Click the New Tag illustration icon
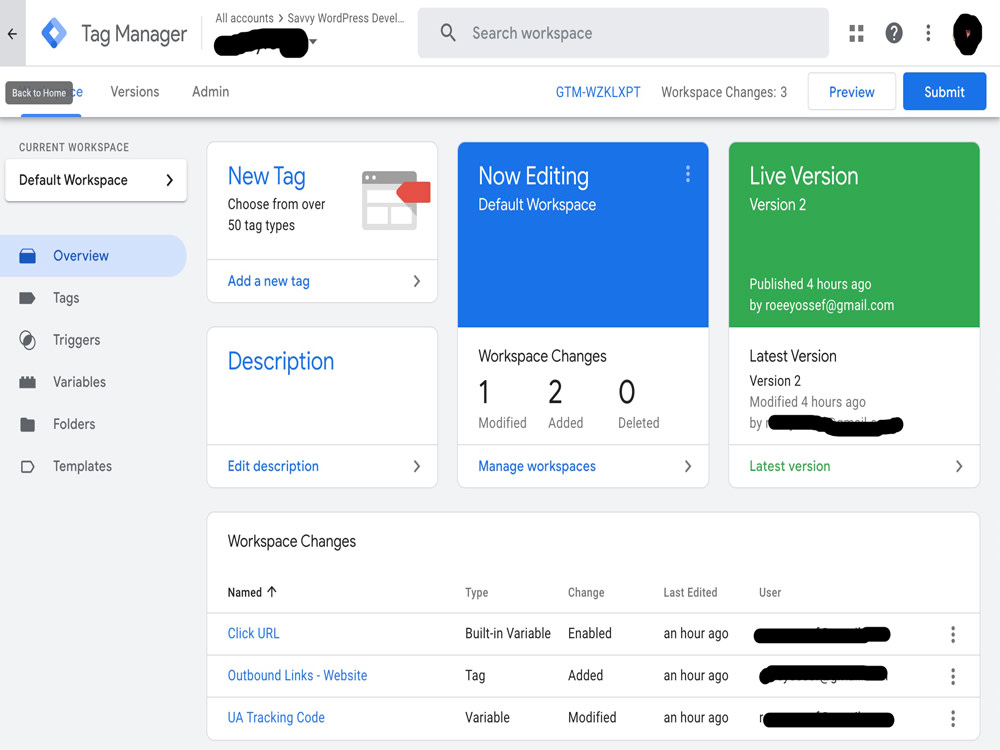This screenshot has height=750, width=1000. (x=395, y=200)
